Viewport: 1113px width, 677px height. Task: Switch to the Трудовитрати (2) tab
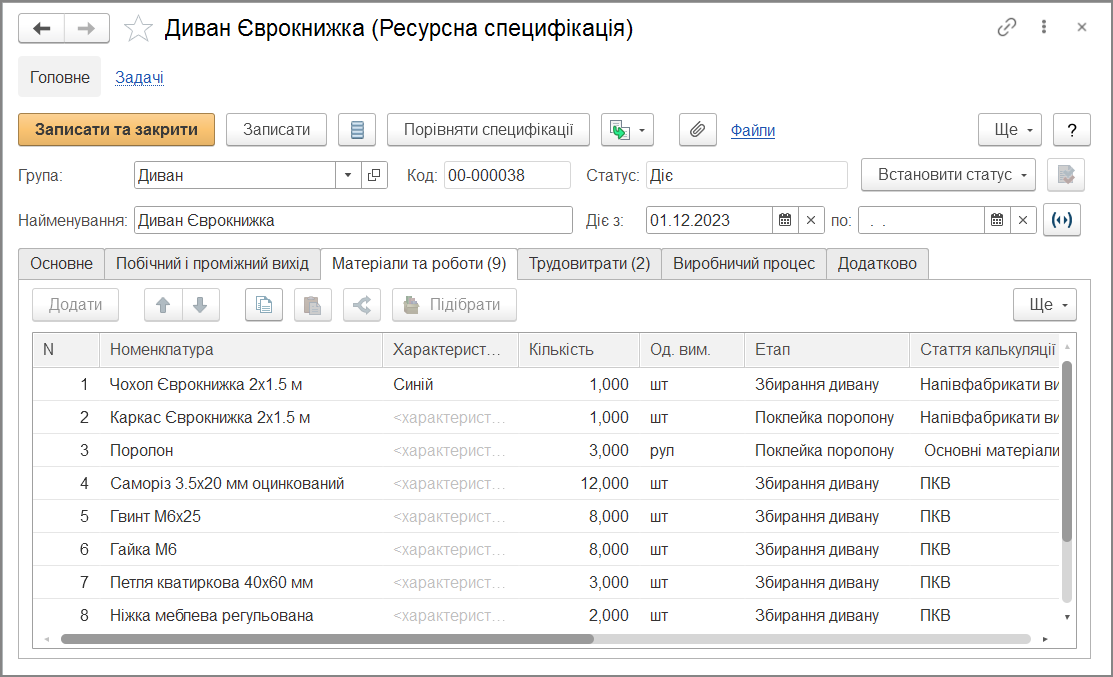pos(589,264)
